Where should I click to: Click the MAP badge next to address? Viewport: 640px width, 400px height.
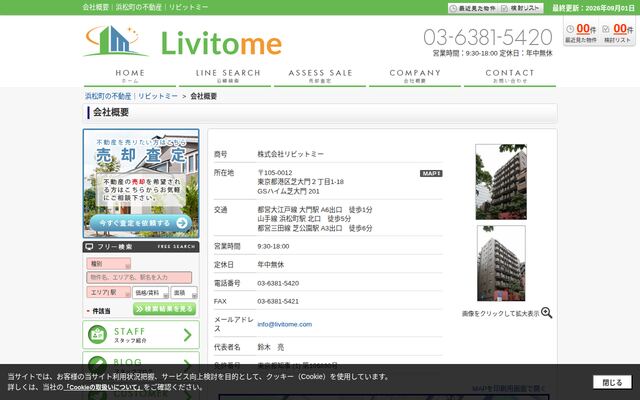pyautogui.click(x=431, y=173)
